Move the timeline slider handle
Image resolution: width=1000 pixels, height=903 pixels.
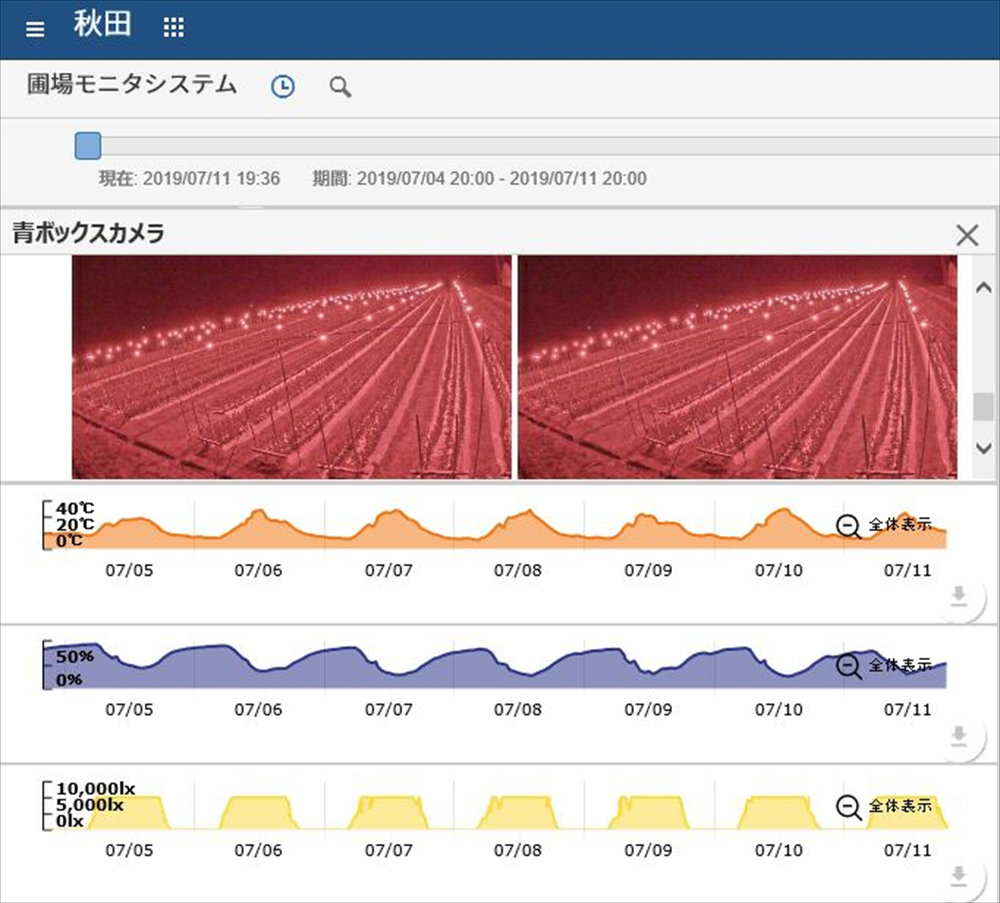click(88, 145)
